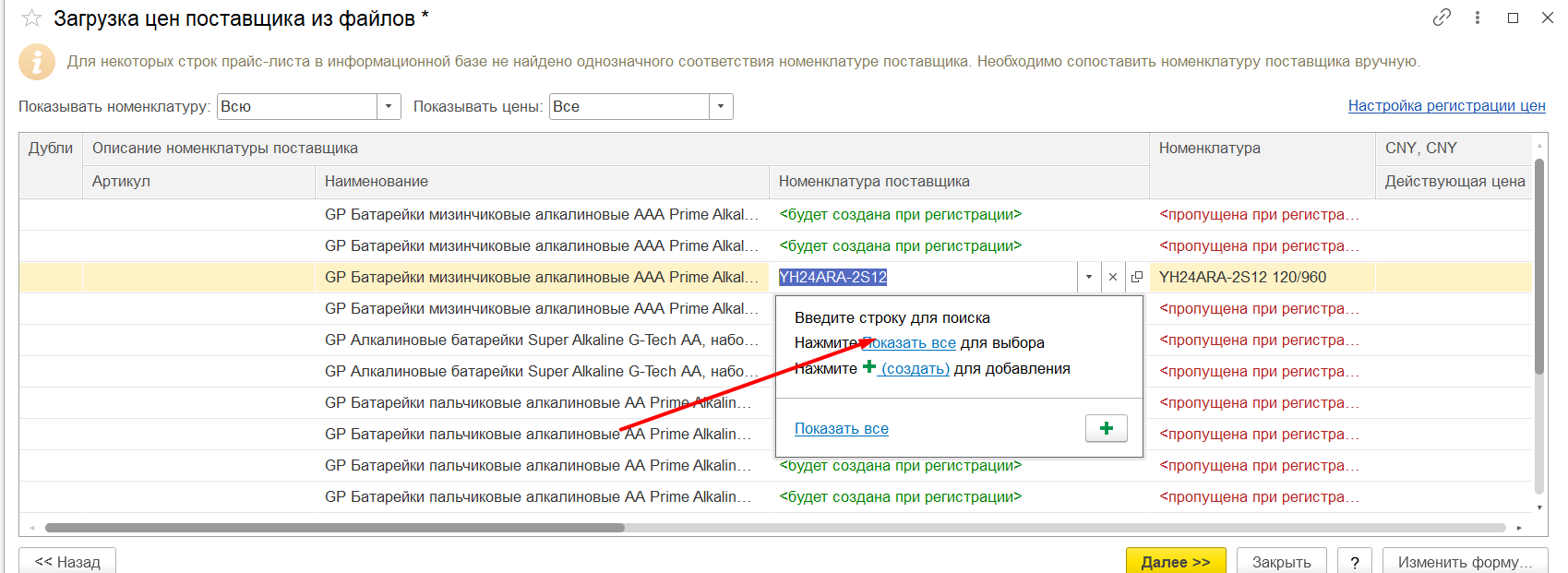Open 'Изменить форму...' button
Screen dimensions: 1568x573
coord(1464,561)
